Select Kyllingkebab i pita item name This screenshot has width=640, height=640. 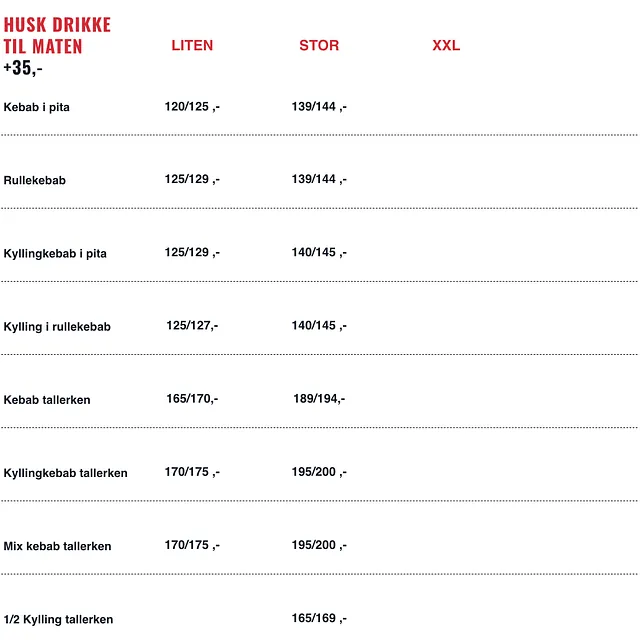pos(55,254)
